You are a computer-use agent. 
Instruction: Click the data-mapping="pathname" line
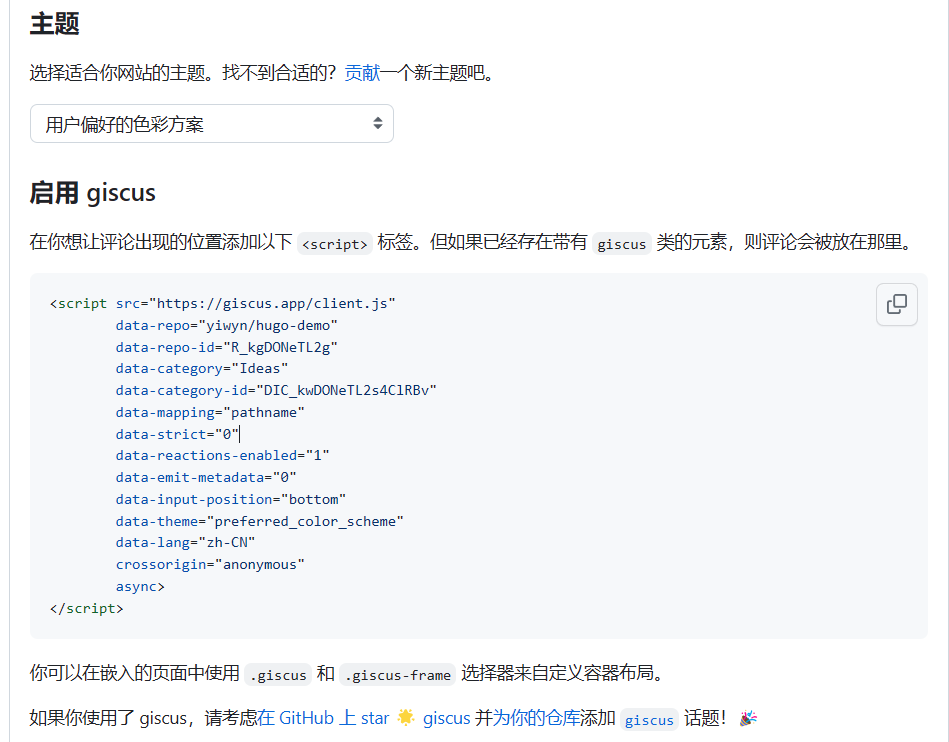(x=210, y=413)
